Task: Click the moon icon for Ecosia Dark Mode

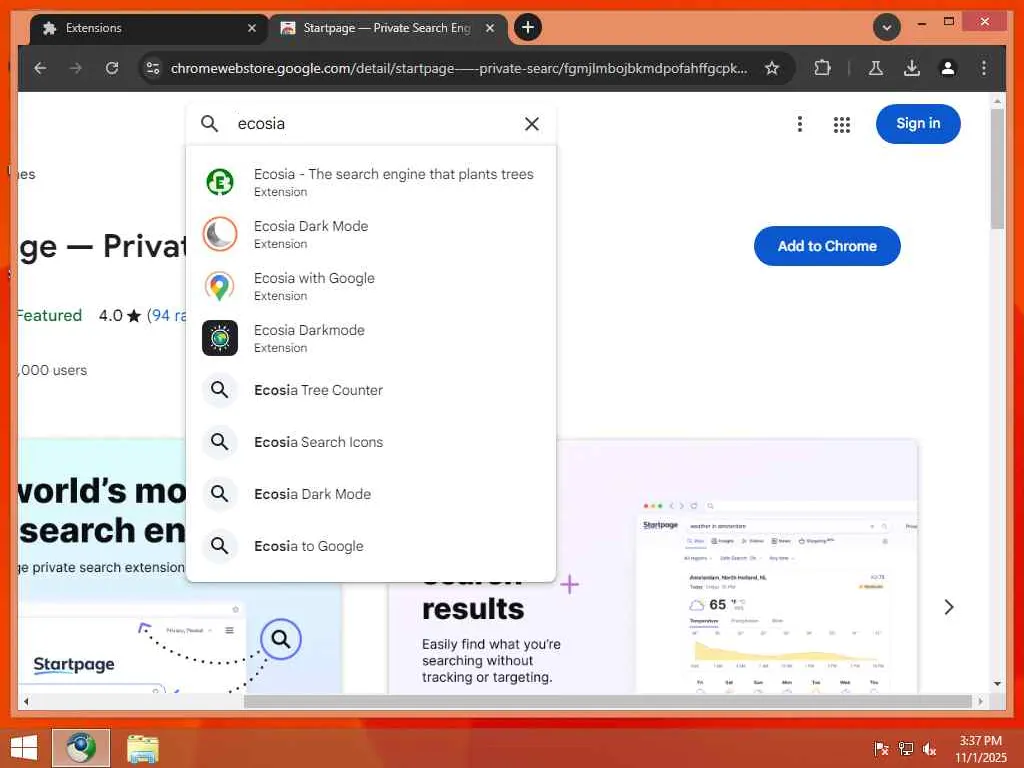Action: (219, 234)
